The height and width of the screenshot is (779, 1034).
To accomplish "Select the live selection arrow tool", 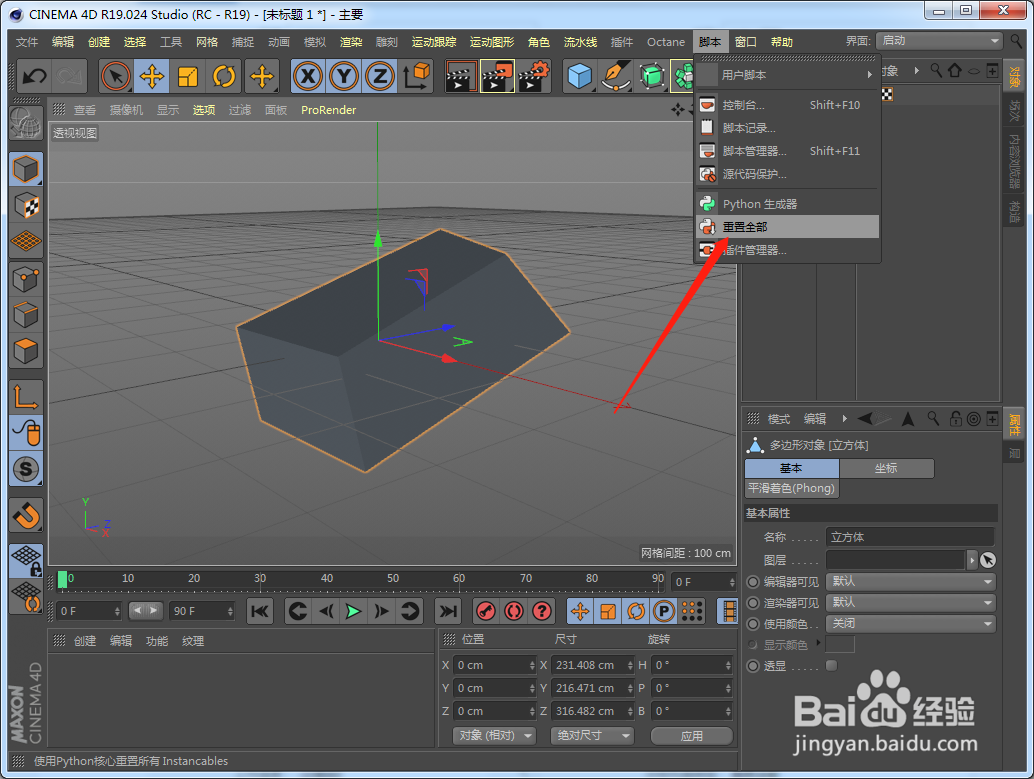I will tap(116, 77).
